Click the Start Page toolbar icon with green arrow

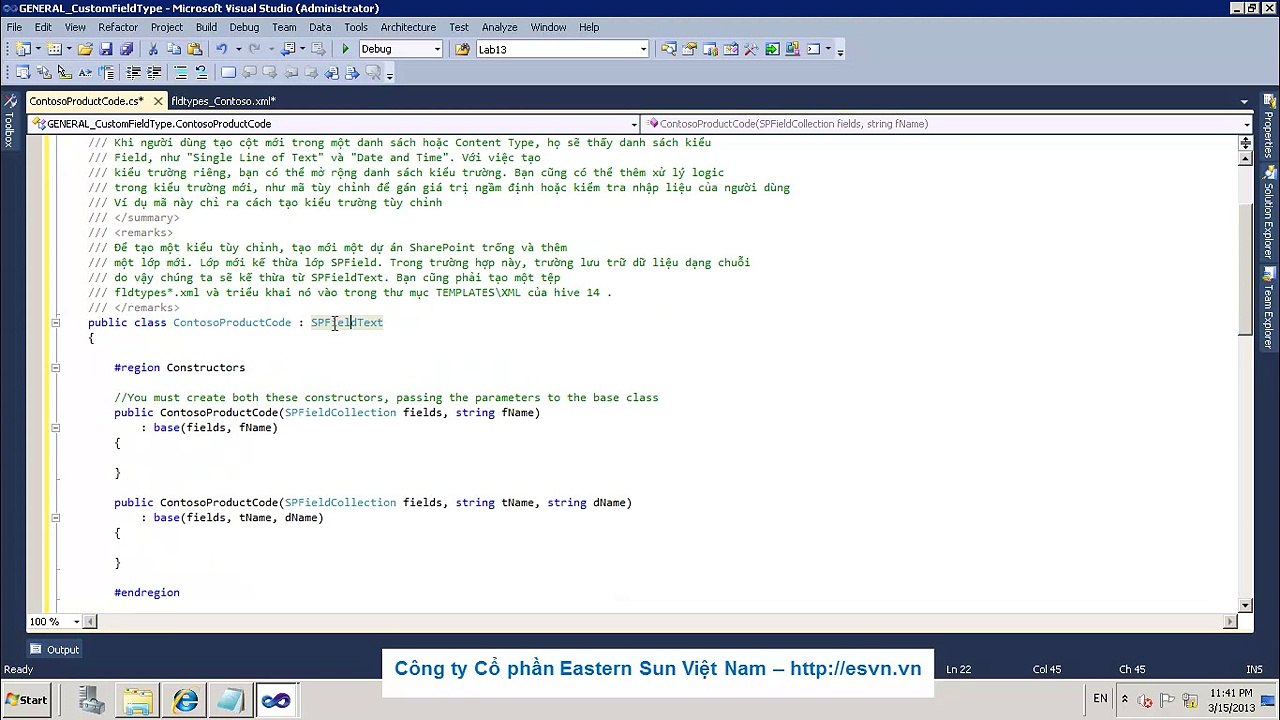[x=772, y=49]
